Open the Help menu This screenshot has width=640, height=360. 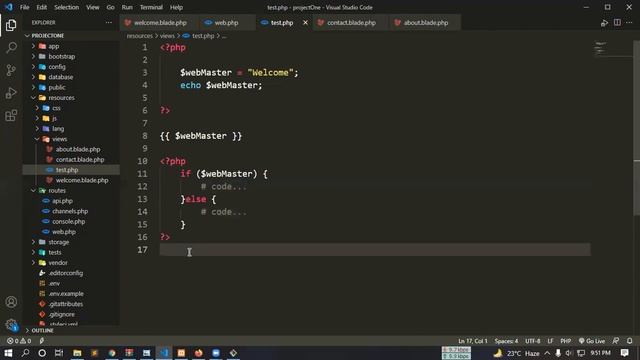coord(176,7)
